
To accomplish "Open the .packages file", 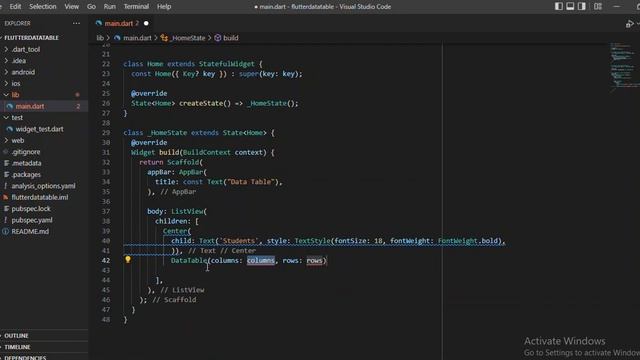I will 26,175.
